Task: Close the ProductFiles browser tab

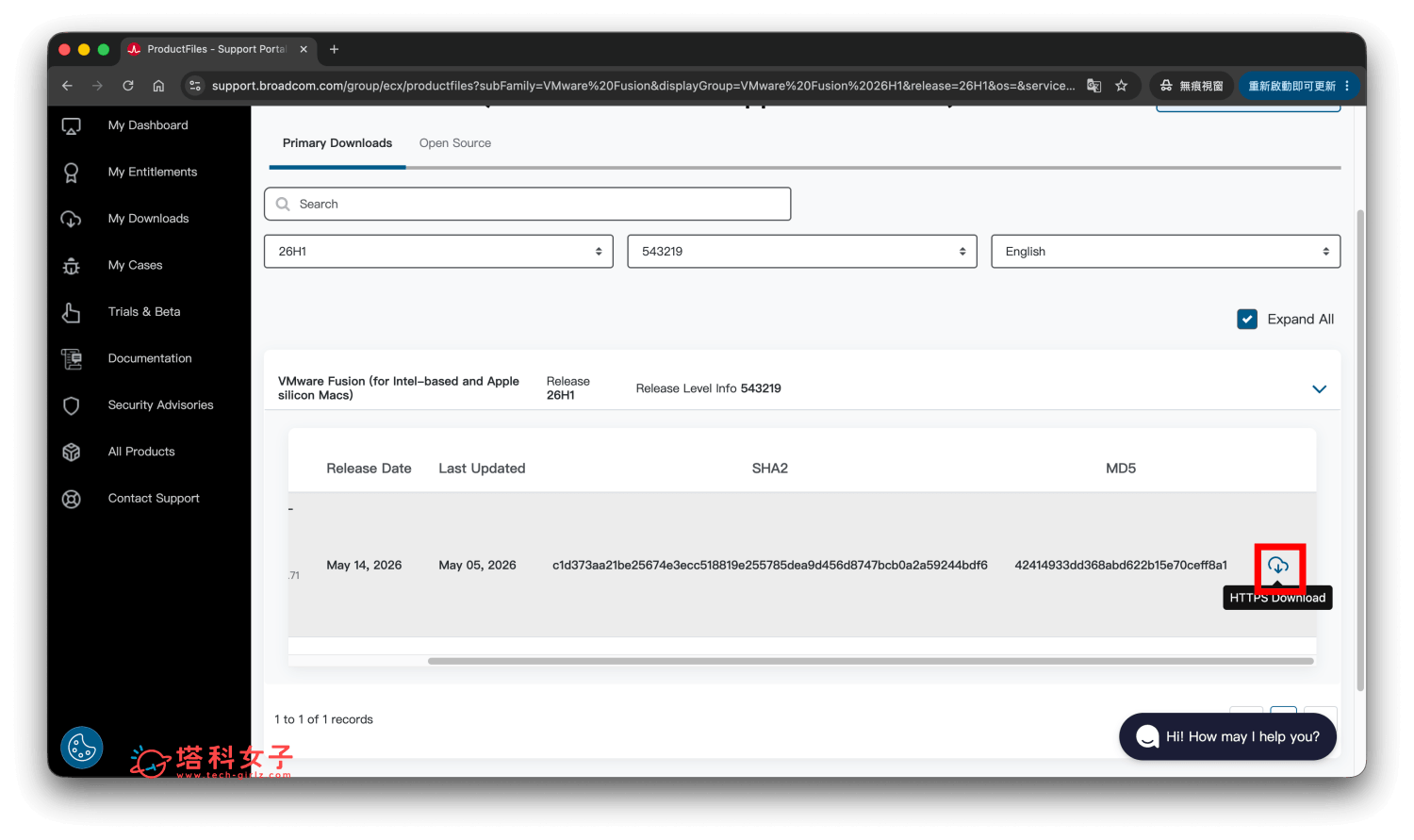Action: pos(304,49)
